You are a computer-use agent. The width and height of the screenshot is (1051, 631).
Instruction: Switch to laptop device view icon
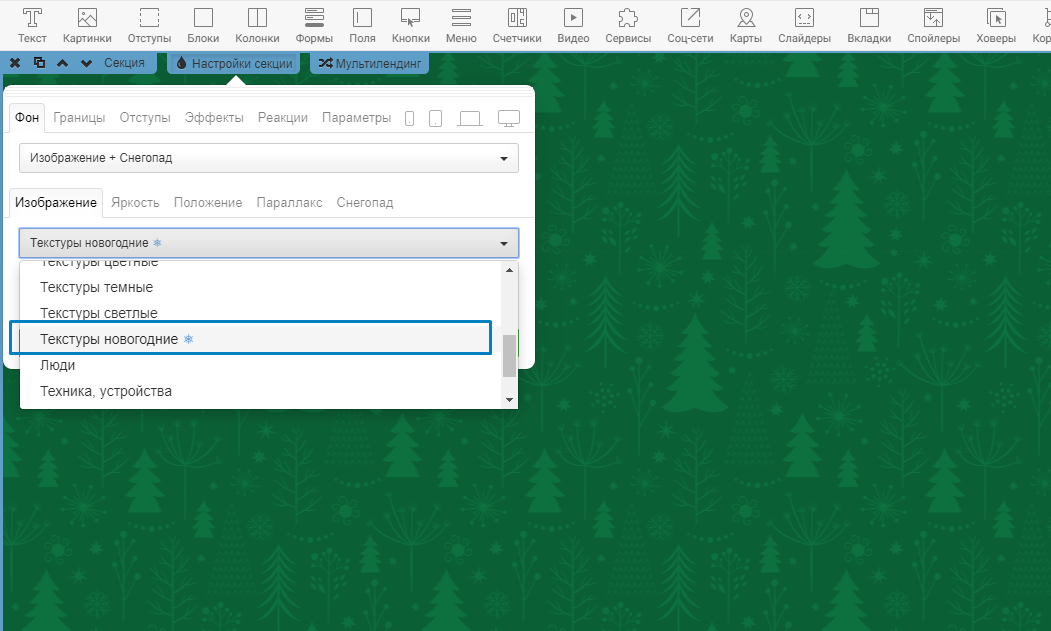point(470,118)
